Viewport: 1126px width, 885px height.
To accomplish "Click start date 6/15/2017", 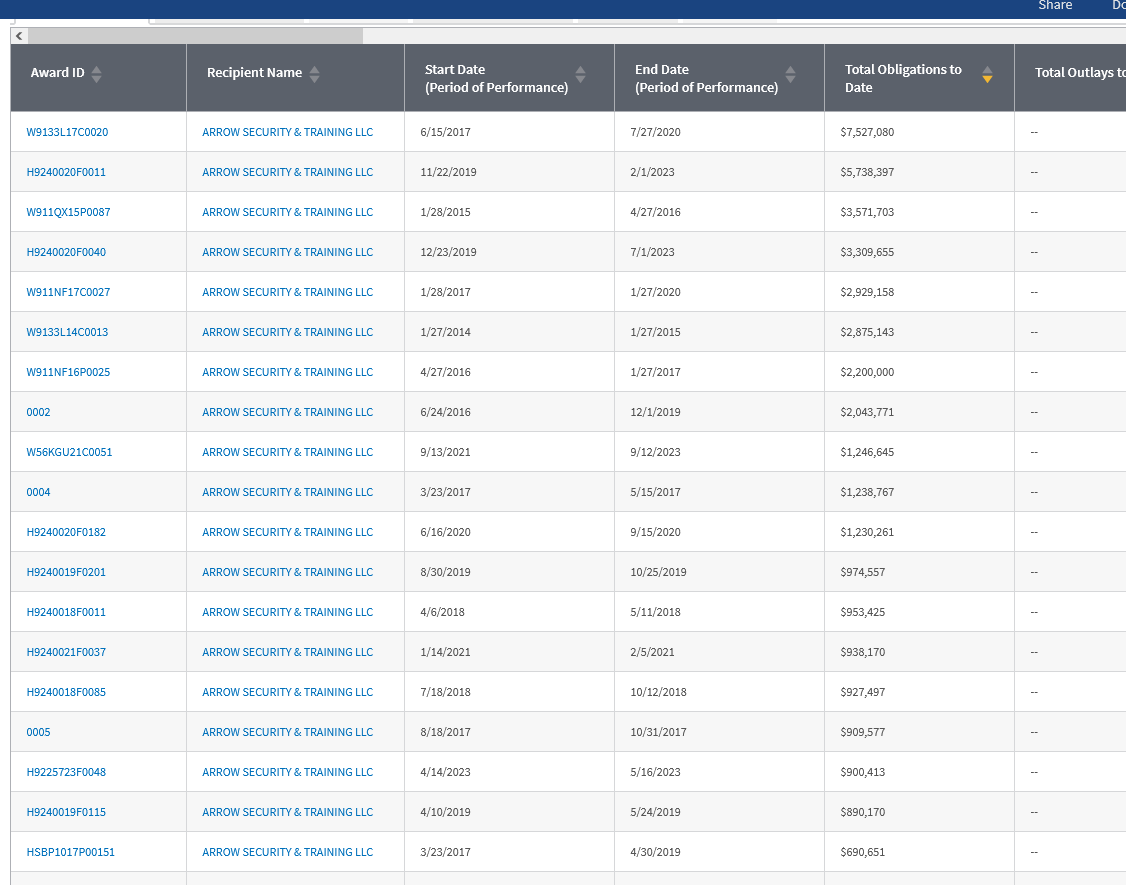I will [x=445, y=132].
